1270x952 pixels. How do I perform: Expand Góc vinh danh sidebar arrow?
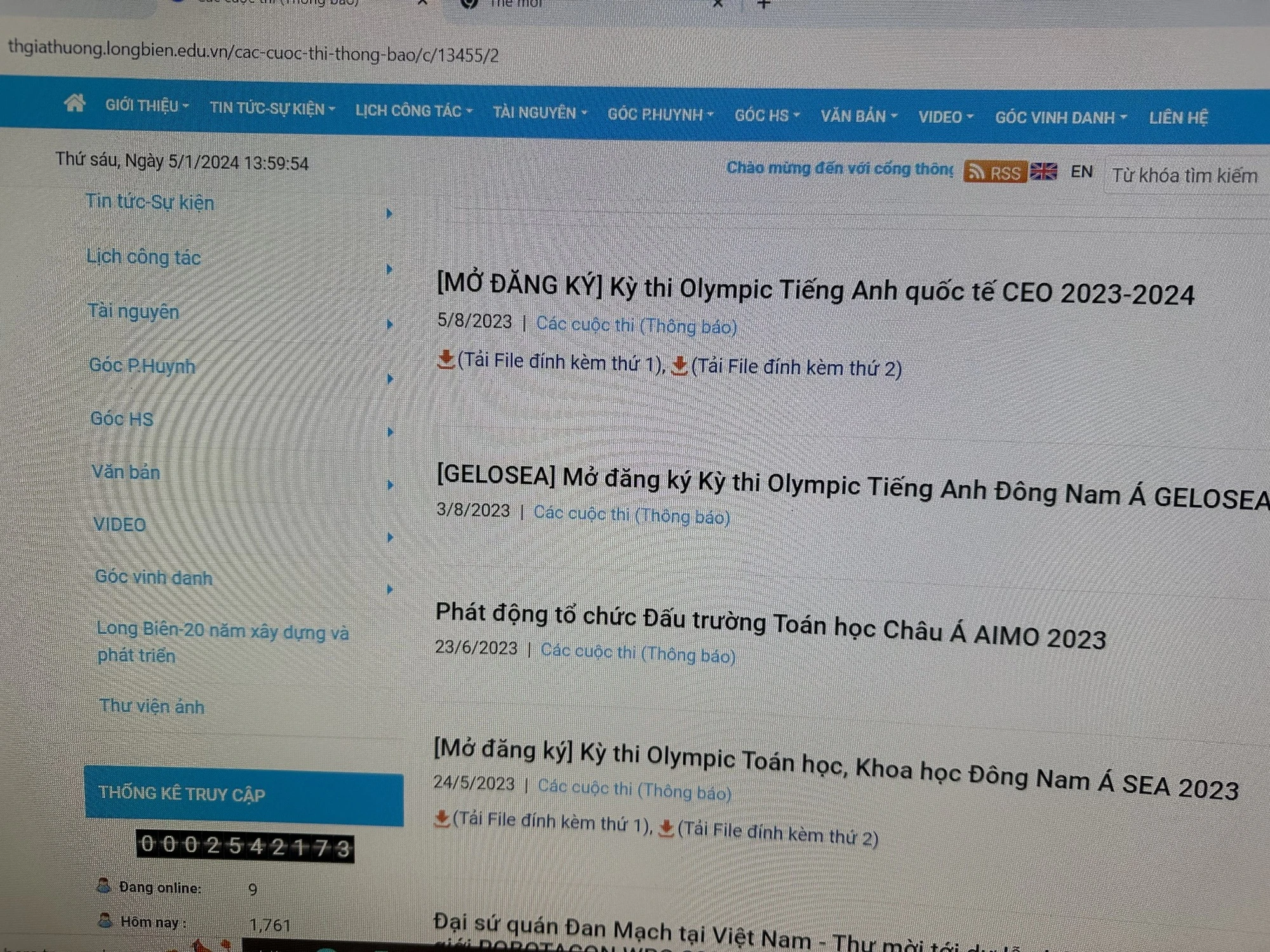[389, 590]
